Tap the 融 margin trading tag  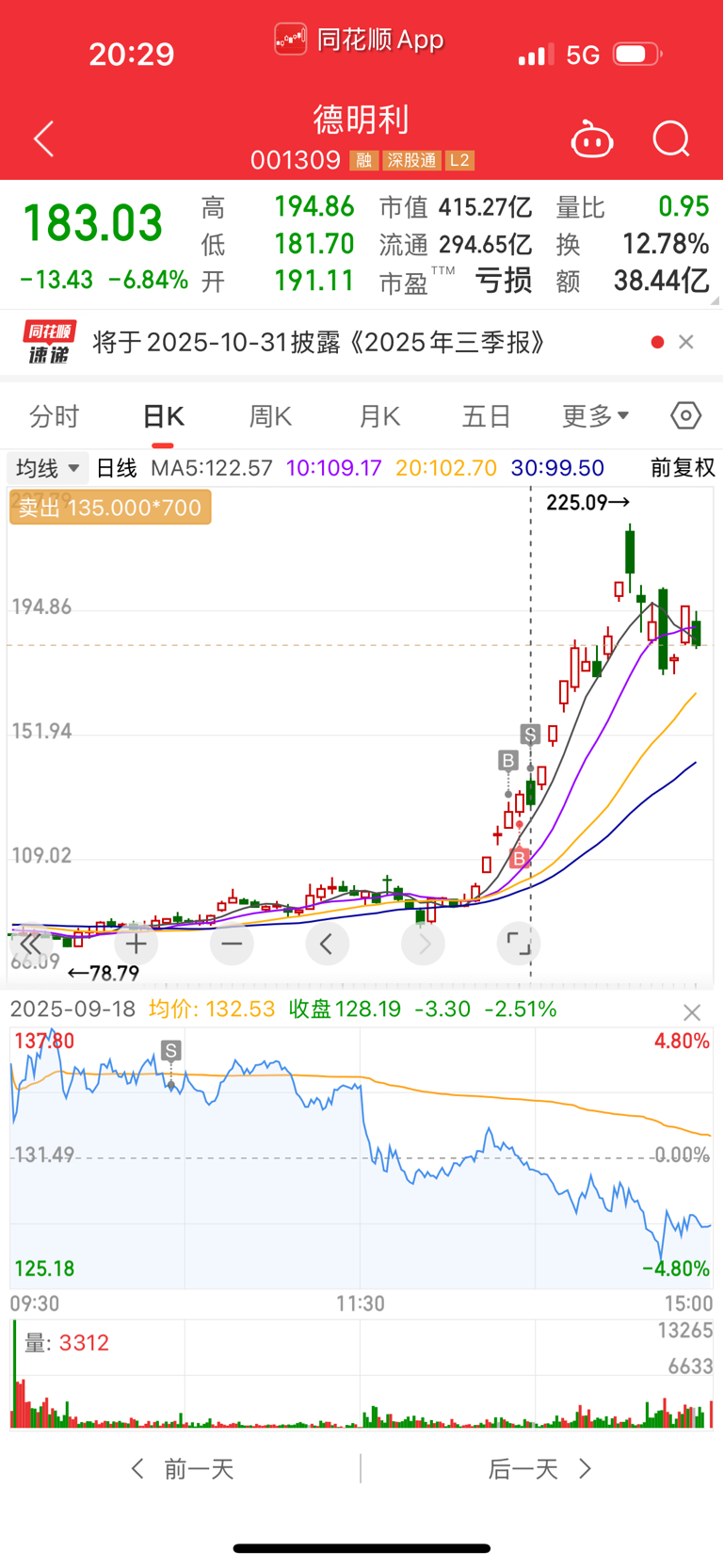click(364, 160)
